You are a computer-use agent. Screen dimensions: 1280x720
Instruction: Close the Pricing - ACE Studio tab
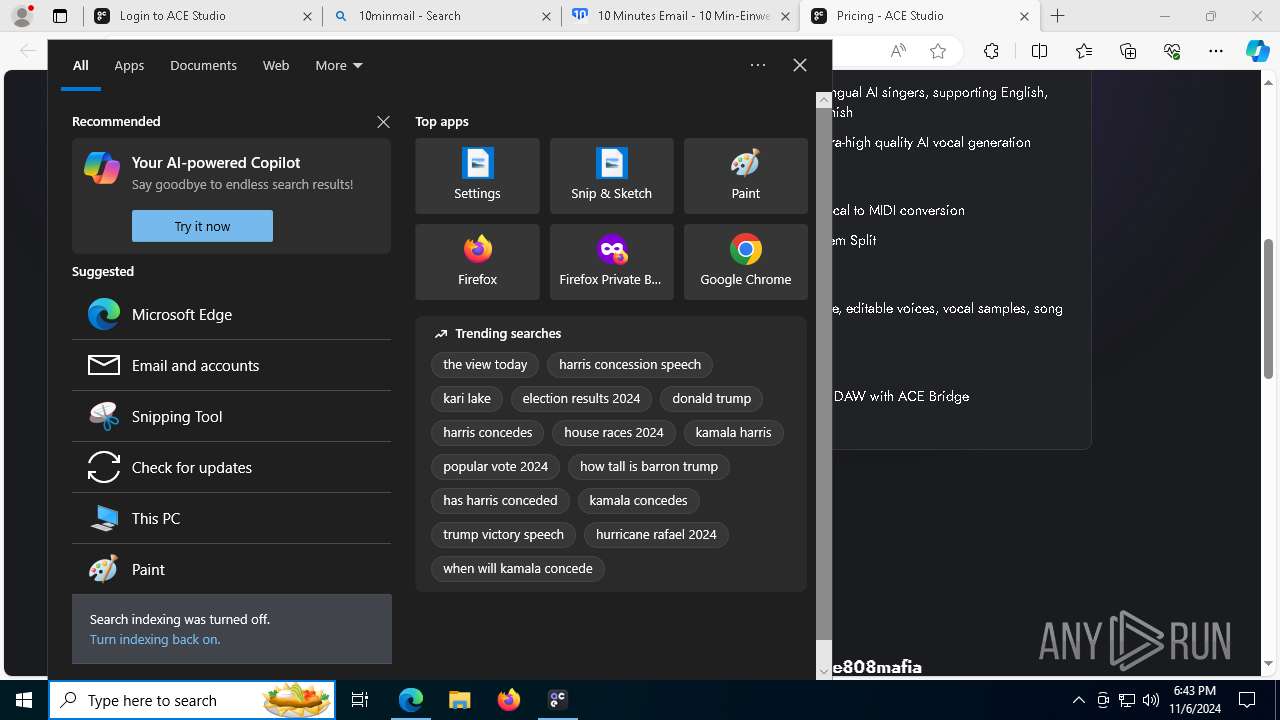tap(1024, 16)
